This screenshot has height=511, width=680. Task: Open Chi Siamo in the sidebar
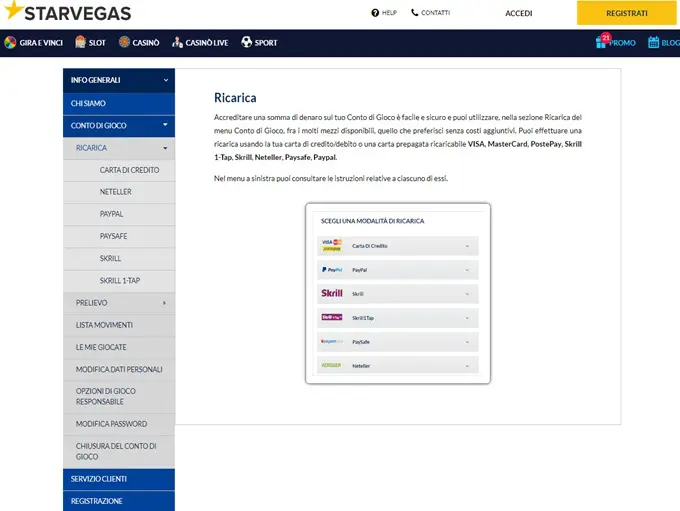point(119,103)
